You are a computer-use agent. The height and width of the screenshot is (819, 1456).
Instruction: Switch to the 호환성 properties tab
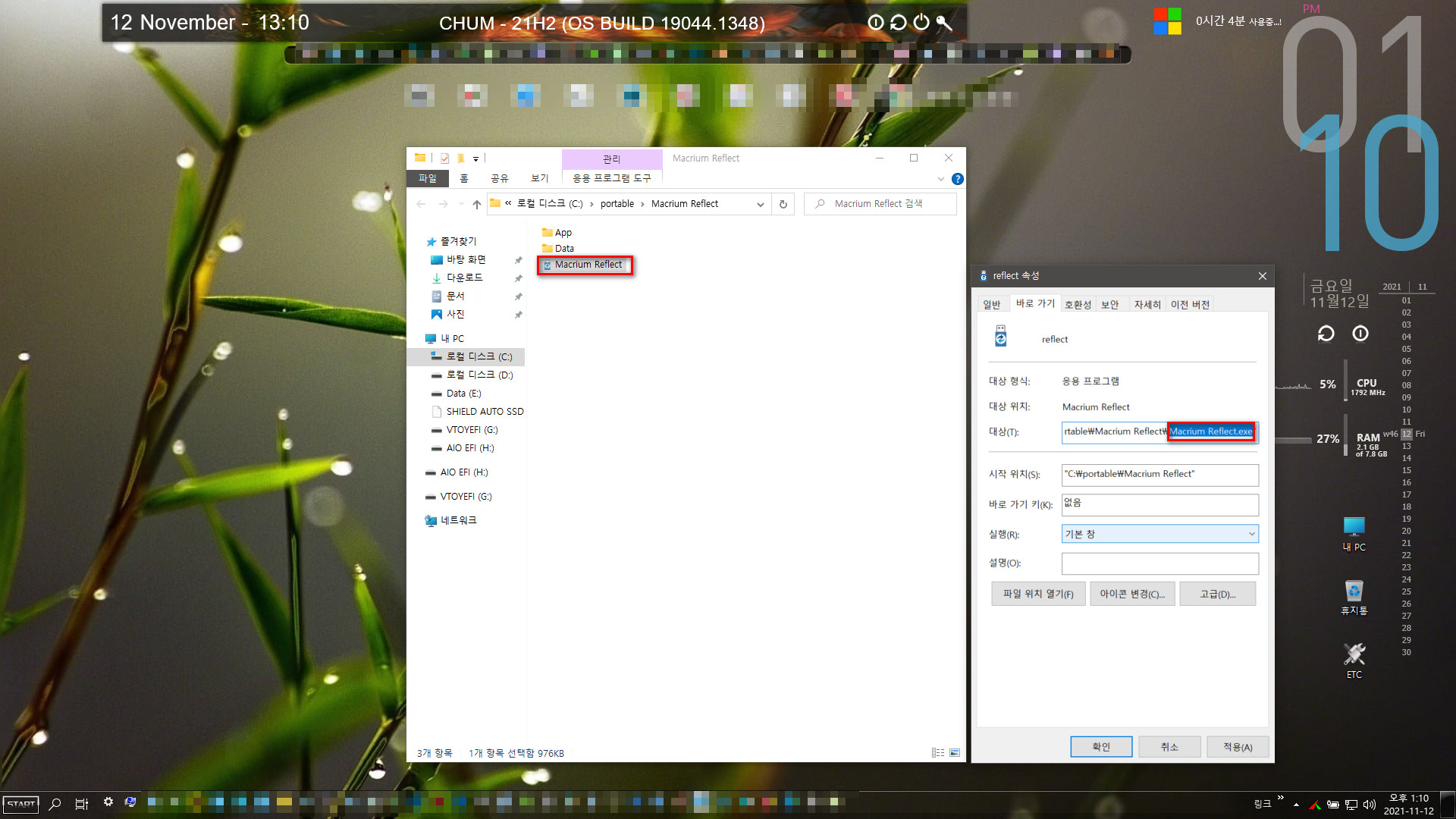[x=1078, y=305]
